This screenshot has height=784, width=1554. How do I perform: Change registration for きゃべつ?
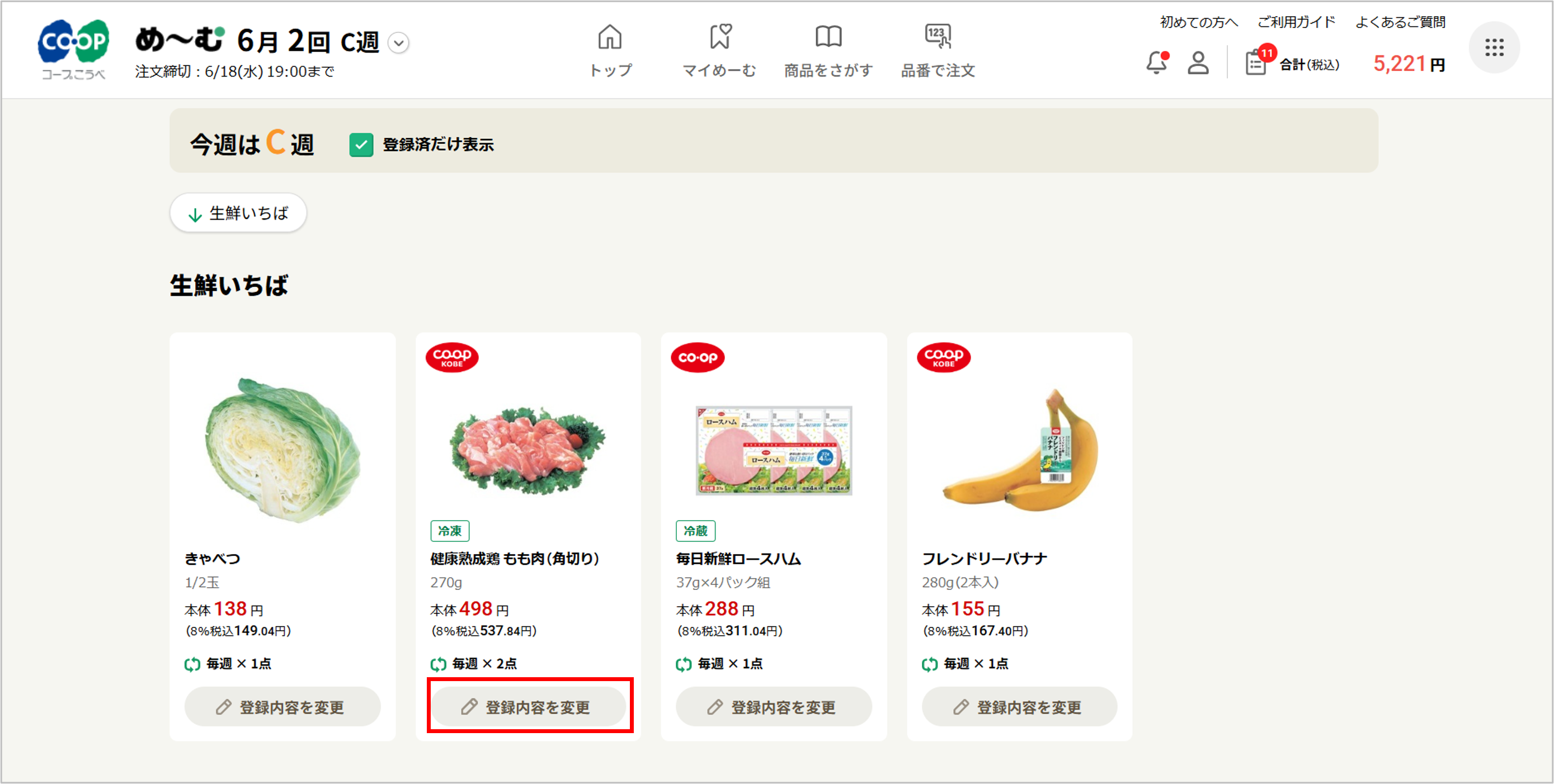coord(282,707)
